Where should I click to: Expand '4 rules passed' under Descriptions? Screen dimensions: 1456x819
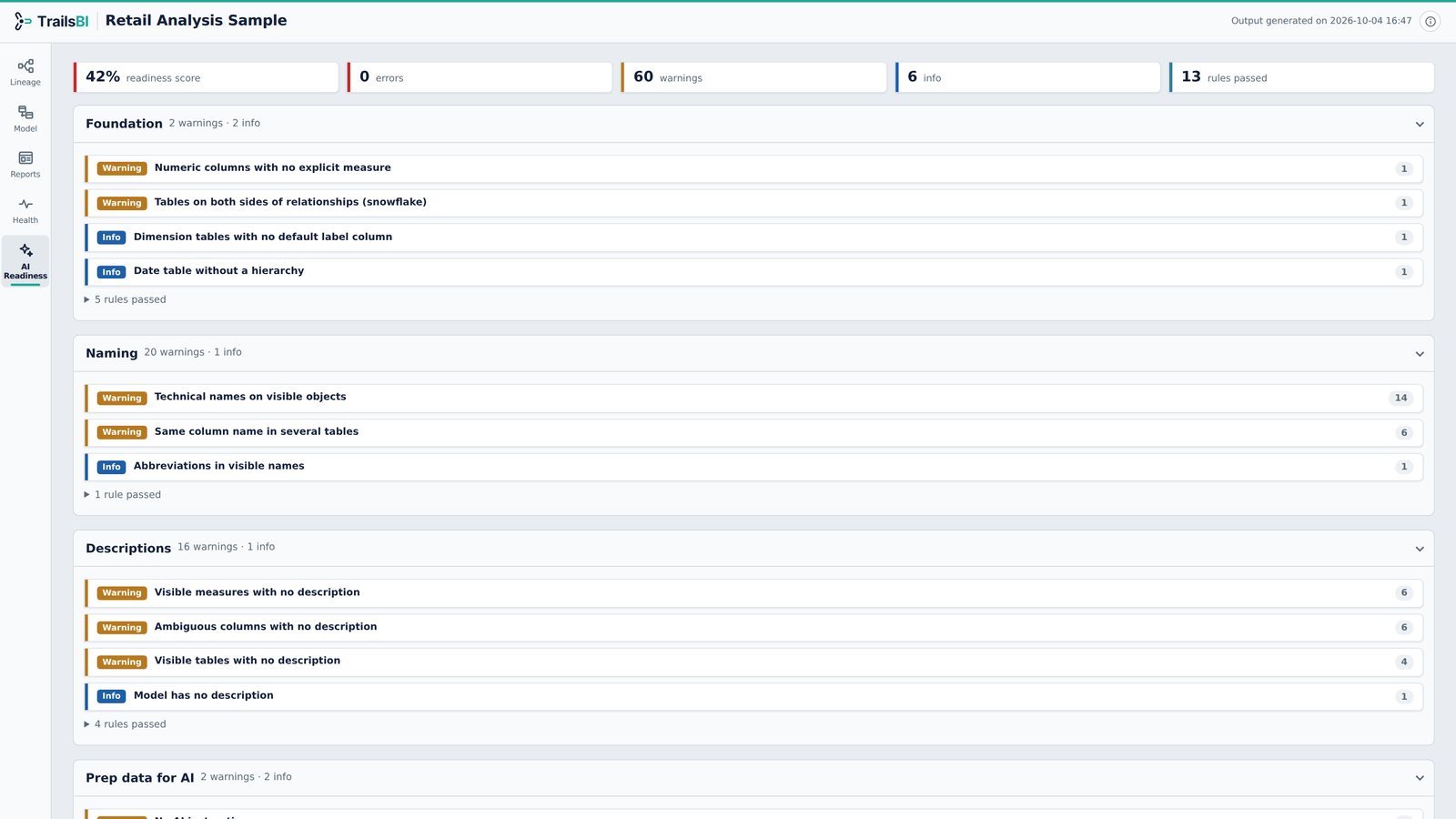point(126,724)
